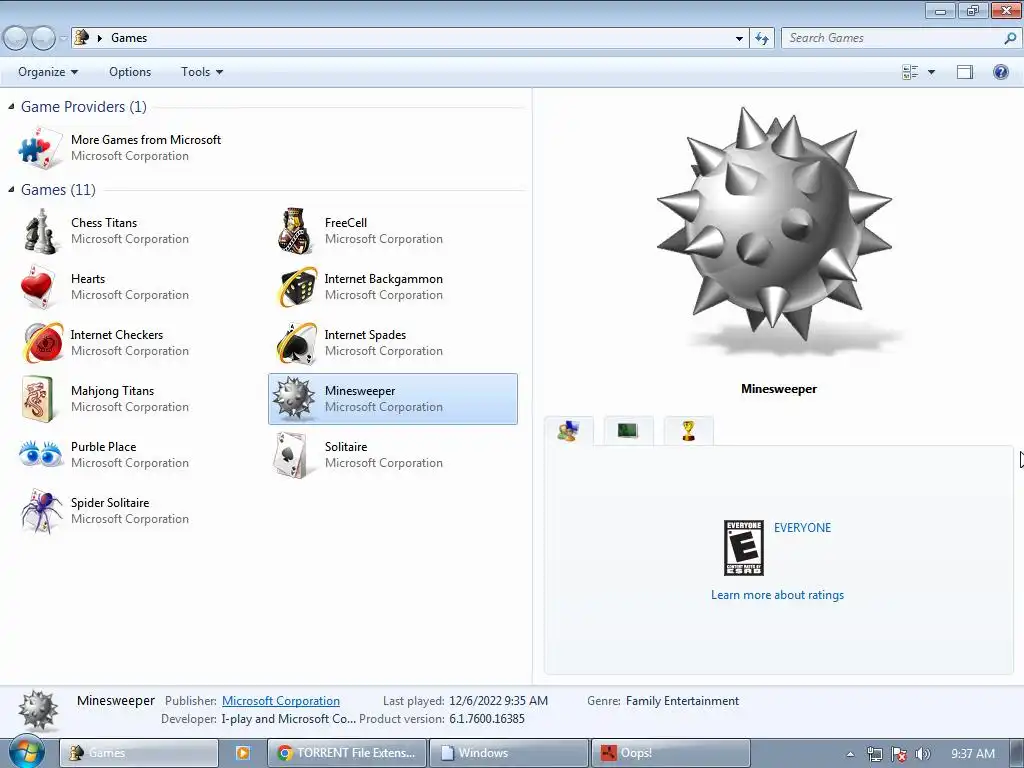Click the Chess Titans title text
Screen dimensions: 1024x768
[x=104, y=223]
